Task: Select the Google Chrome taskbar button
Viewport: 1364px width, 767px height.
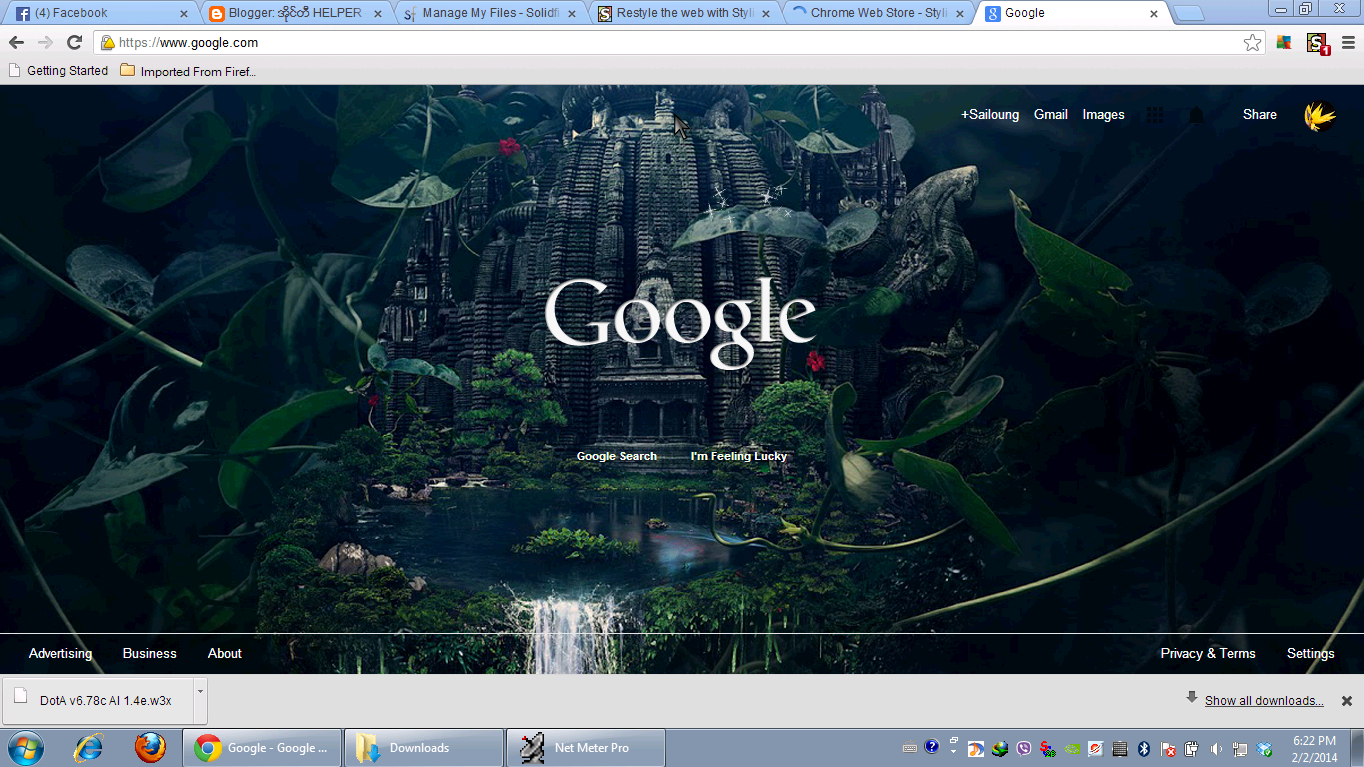Action: (262, 748)
